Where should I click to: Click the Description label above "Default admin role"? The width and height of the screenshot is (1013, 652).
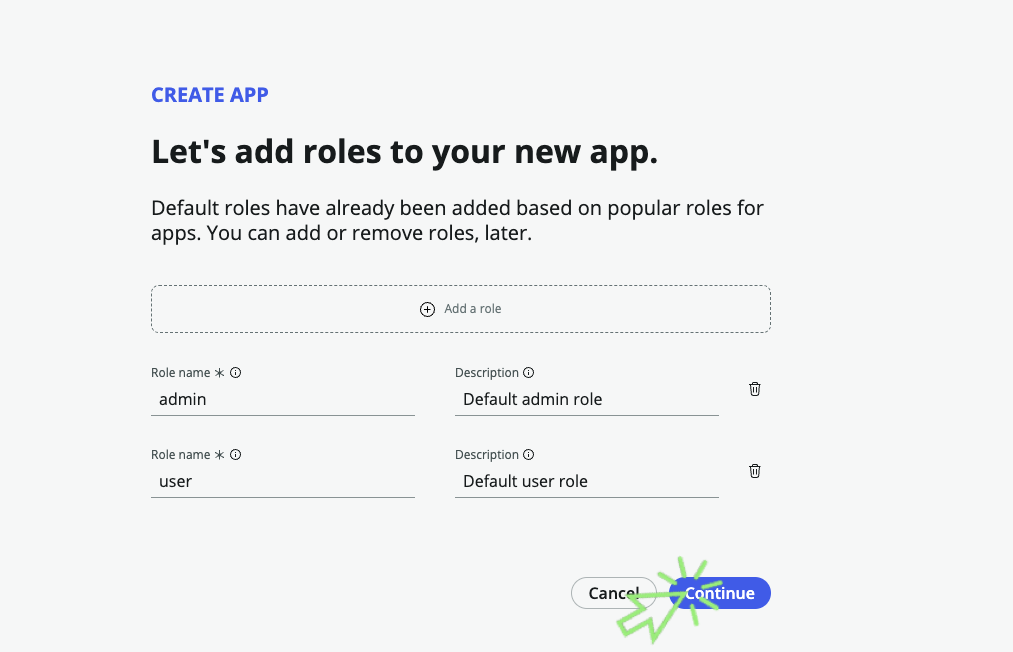coord(487,373)
